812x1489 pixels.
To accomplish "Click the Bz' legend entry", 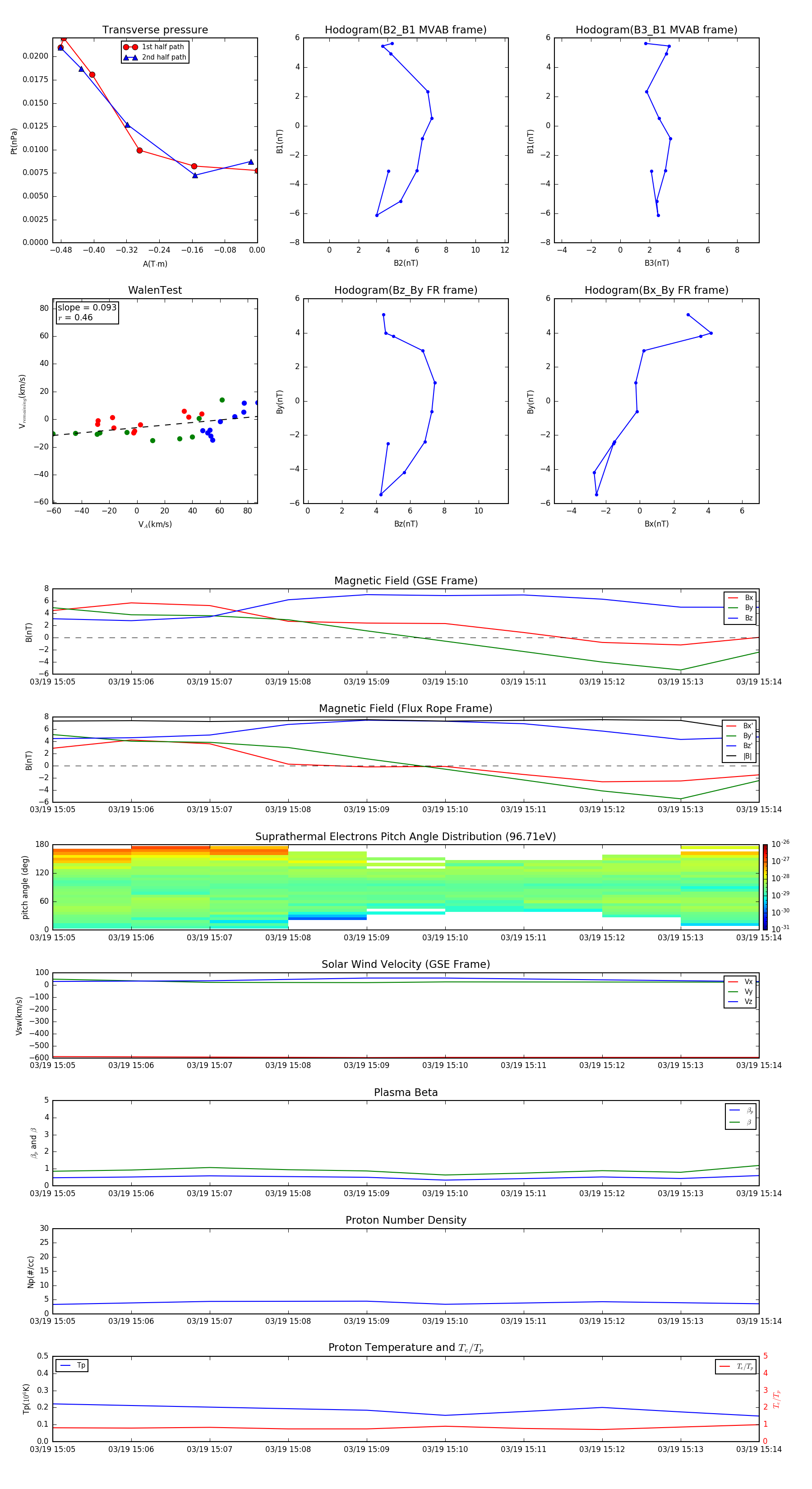I will [x=739, y=746].
